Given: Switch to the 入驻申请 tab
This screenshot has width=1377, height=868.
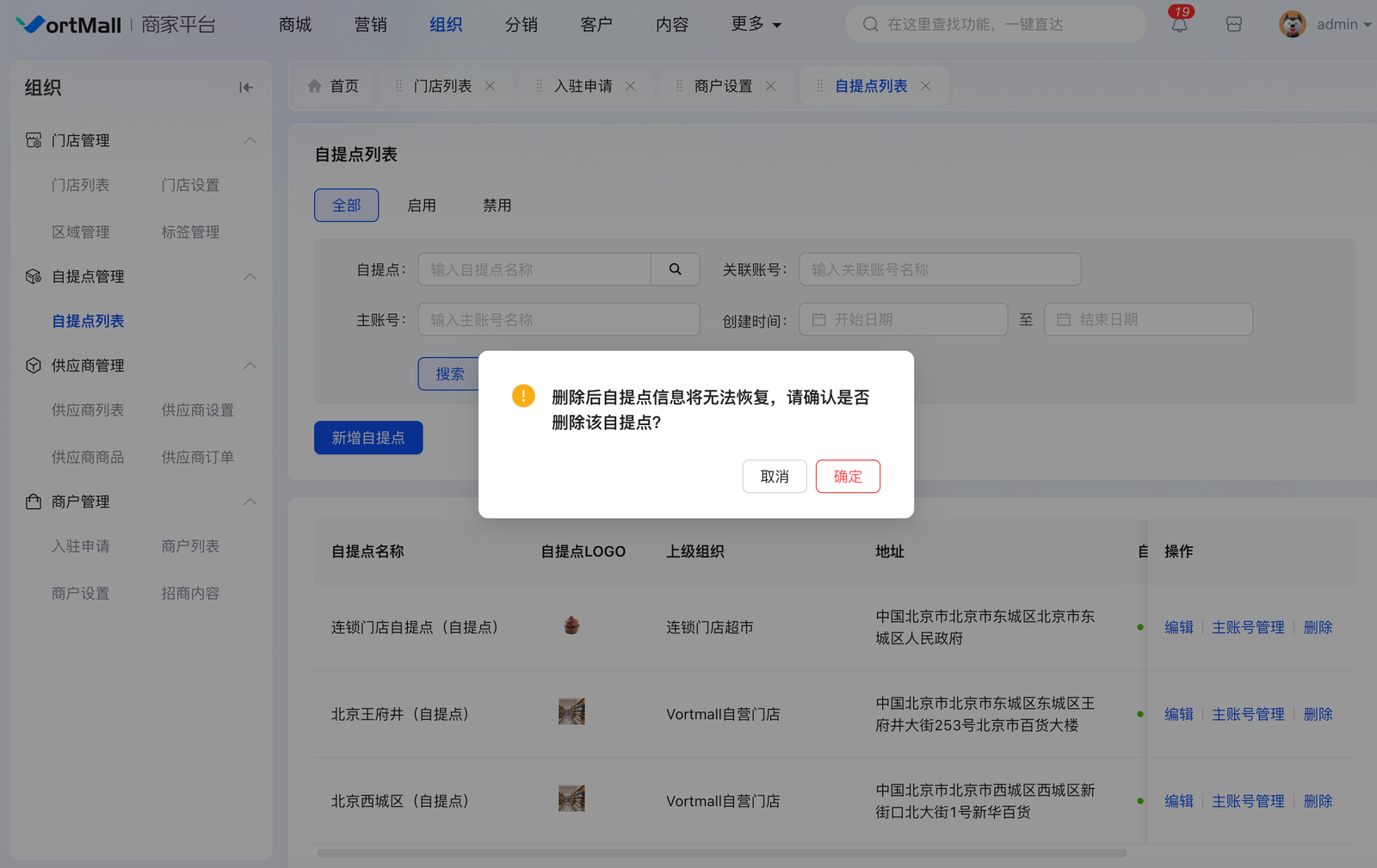Looking at the screenshot, I should pyautogui.click(x=583, y=86).
